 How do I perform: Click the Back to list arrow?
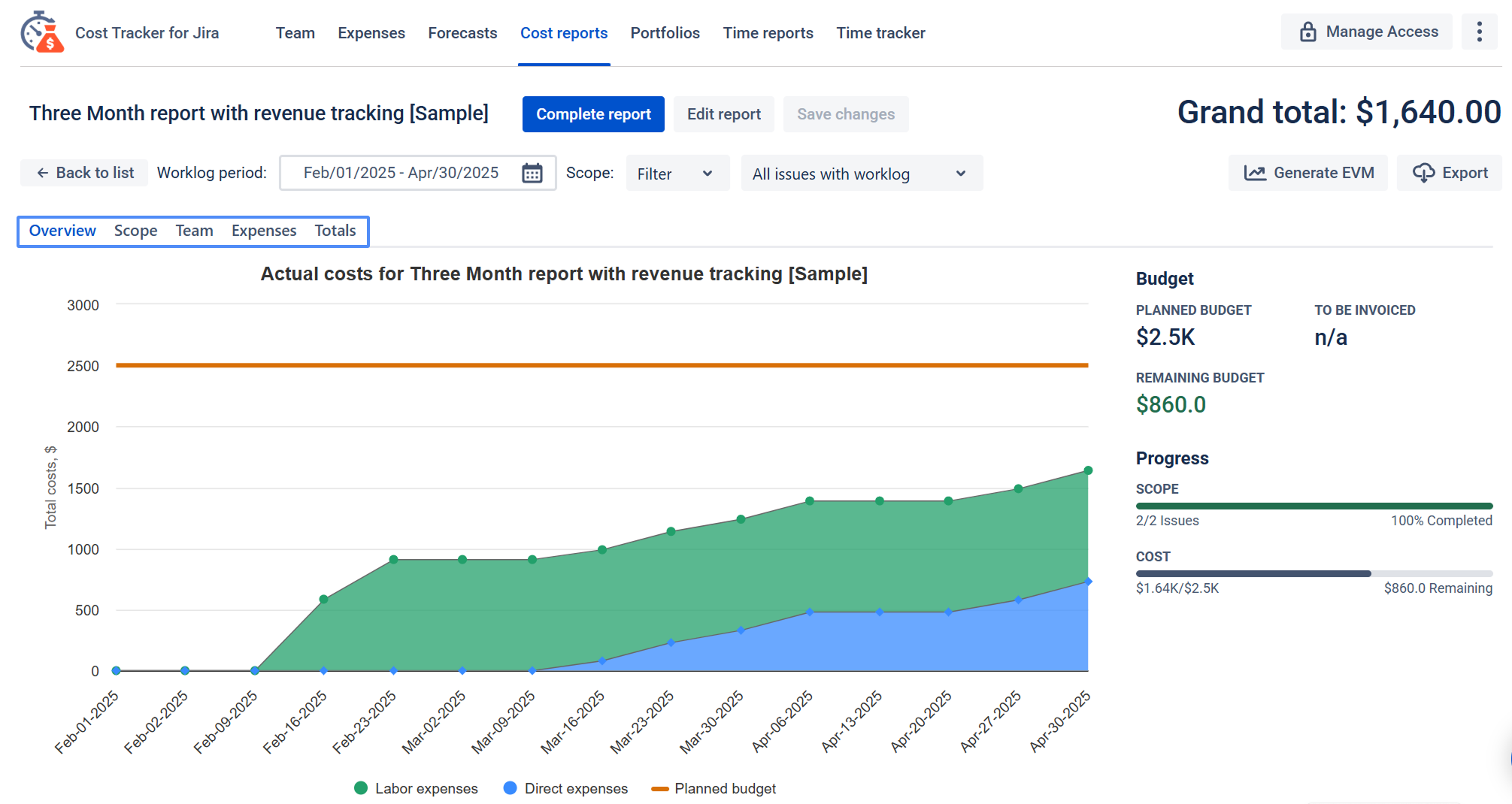pos(43,173)
